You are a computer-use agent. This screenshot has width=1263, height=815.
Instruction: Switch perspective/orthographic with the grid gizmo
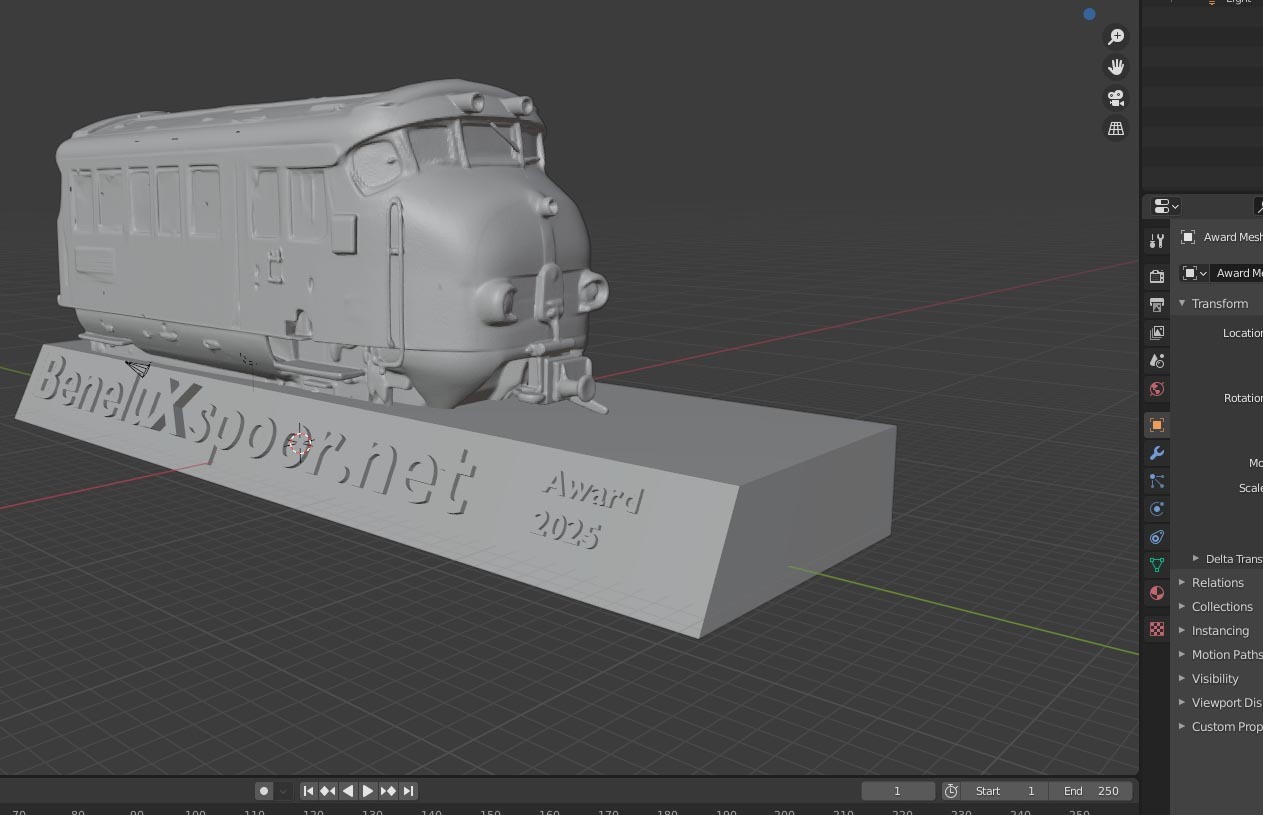[x=1115, y=128]
